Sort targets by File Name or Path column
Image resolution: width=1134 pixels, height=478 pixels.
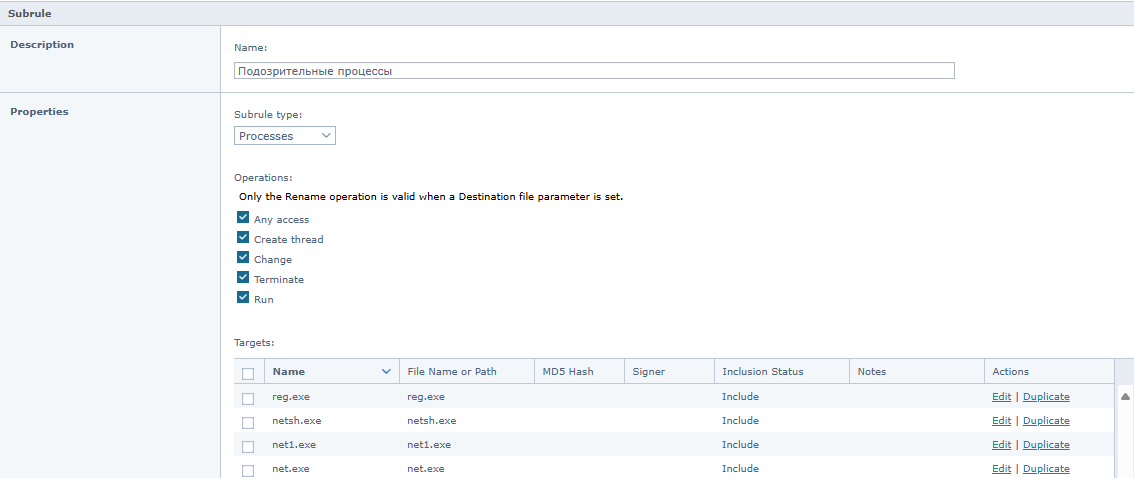coord(452,372)
